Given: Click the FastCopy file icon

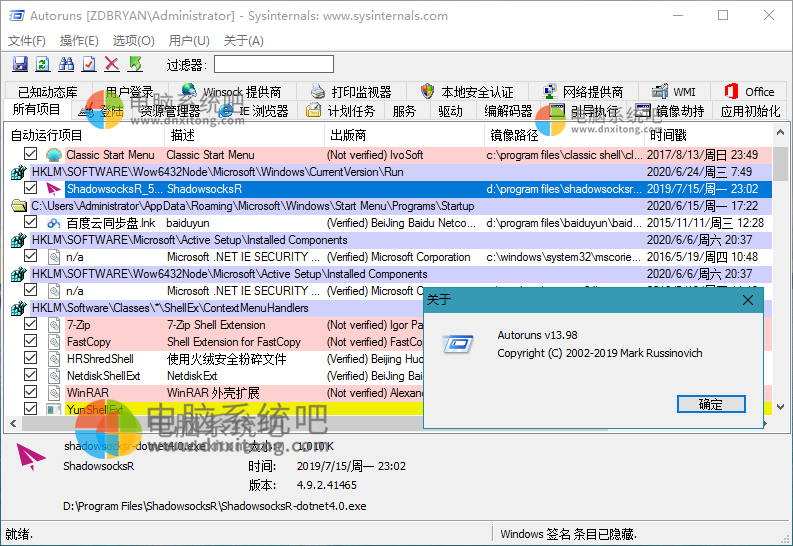Looking at the screenshot, I should [x=54, y=342].
